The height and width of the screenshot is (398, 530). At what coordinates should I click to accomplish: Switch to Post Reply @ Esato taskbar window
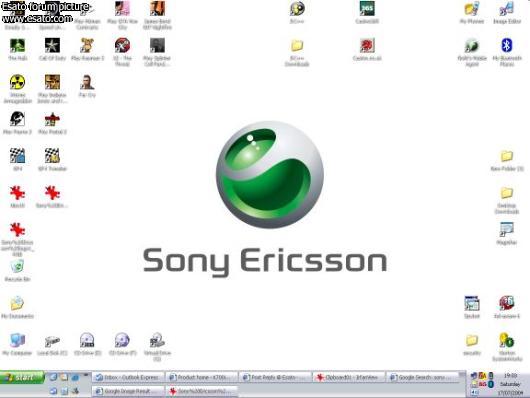click(x=275, y=377)
